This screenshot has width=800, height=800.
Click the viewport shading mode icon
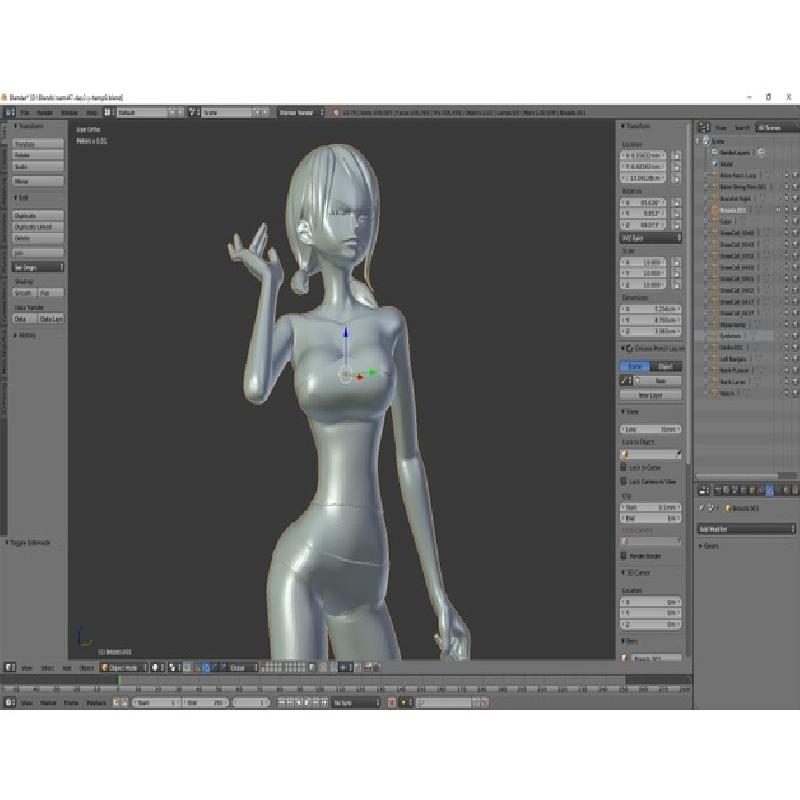[156, 667]
